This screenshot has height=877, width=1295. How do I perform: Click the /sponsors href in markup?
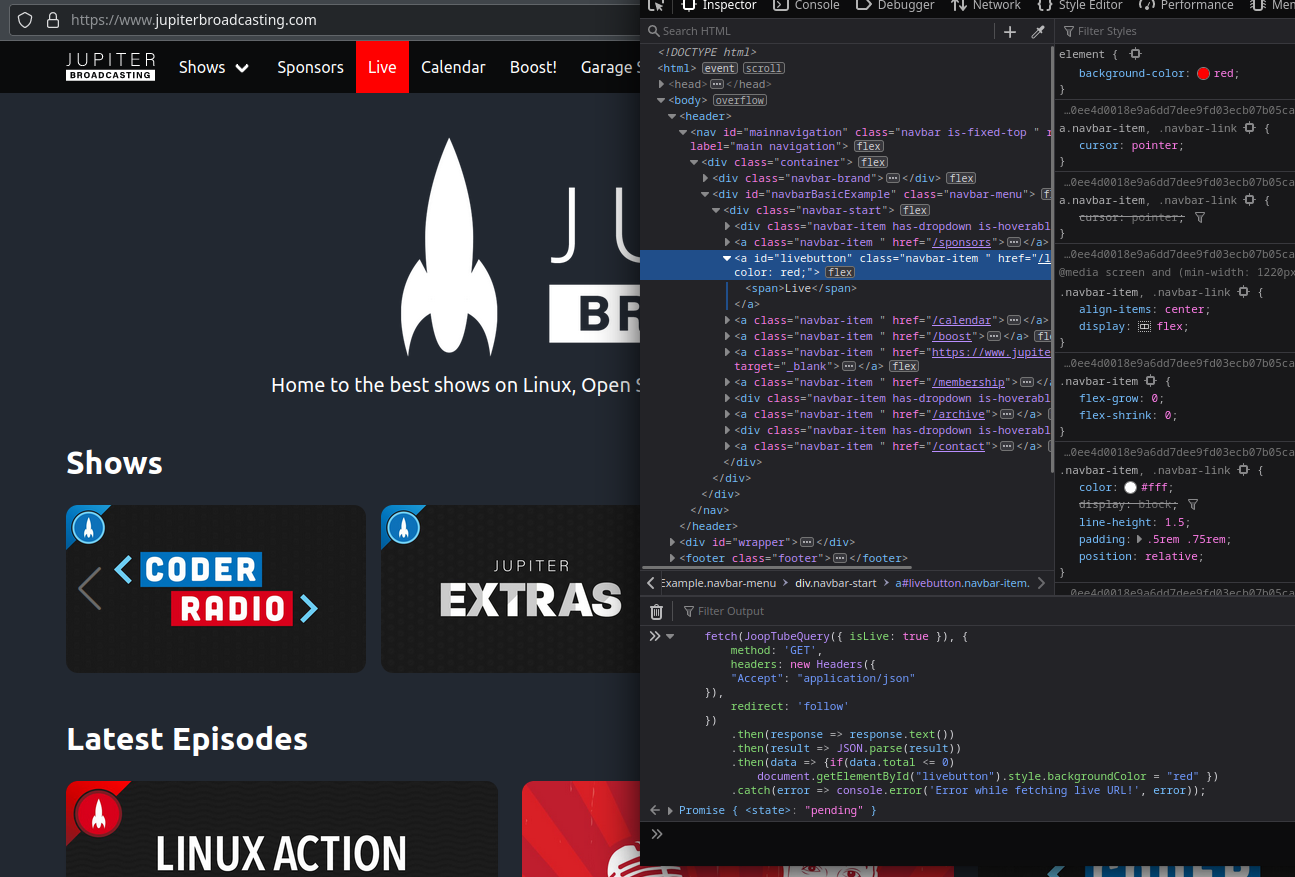(961, 242)
